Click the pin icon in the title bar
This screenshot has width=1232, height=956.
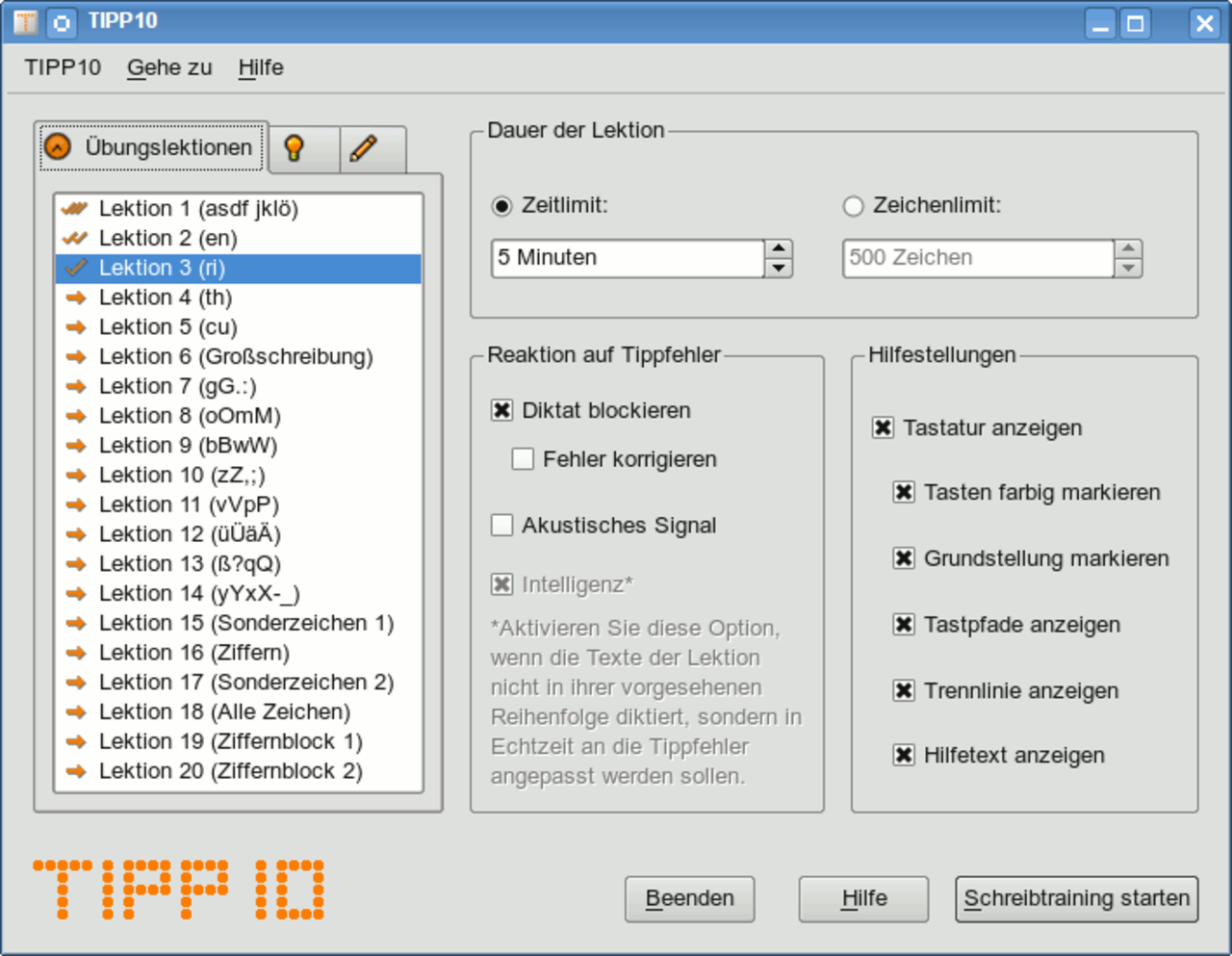(x=63, y=21)
